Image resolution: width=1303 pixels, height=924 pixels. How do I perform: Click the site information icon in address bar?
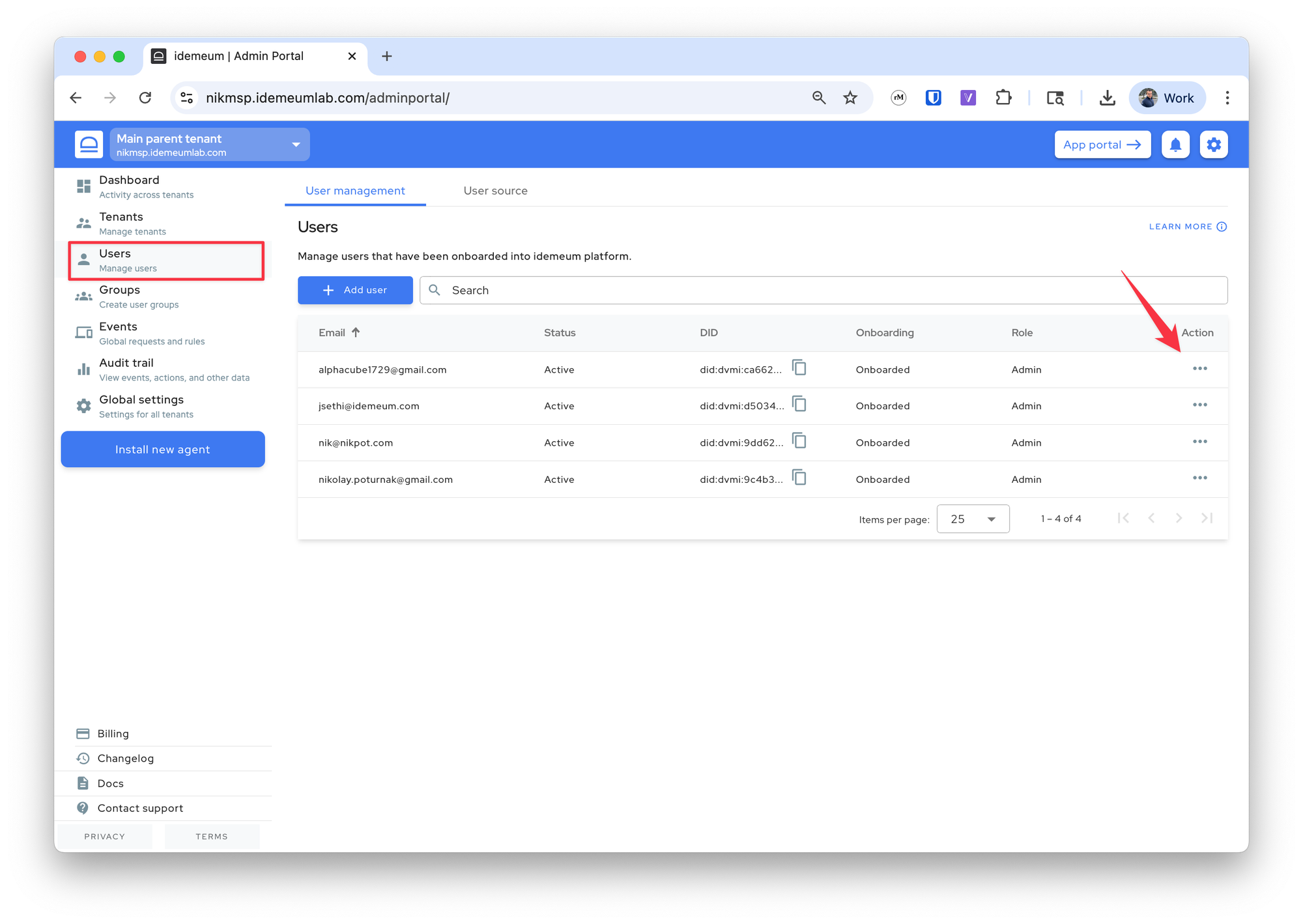(187, 98)
